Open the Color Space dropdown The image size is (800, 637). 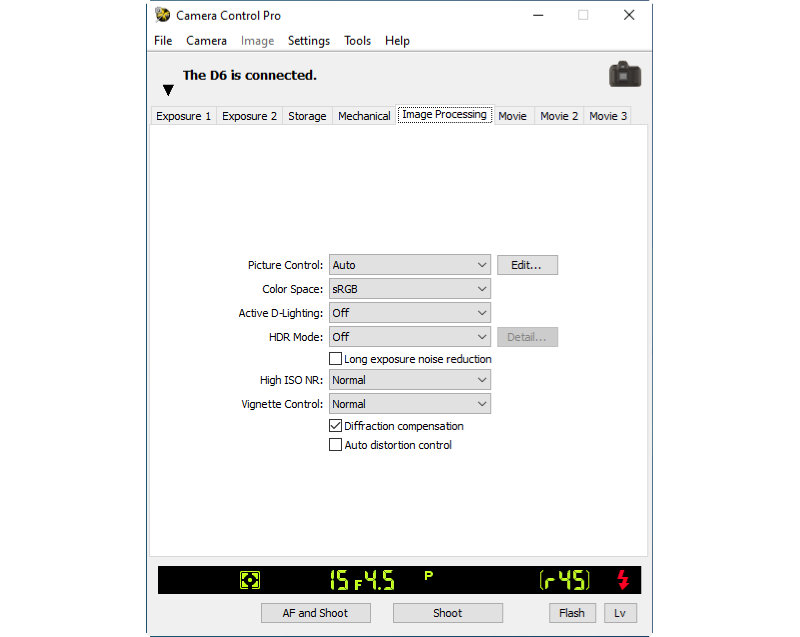coord(410,289)
